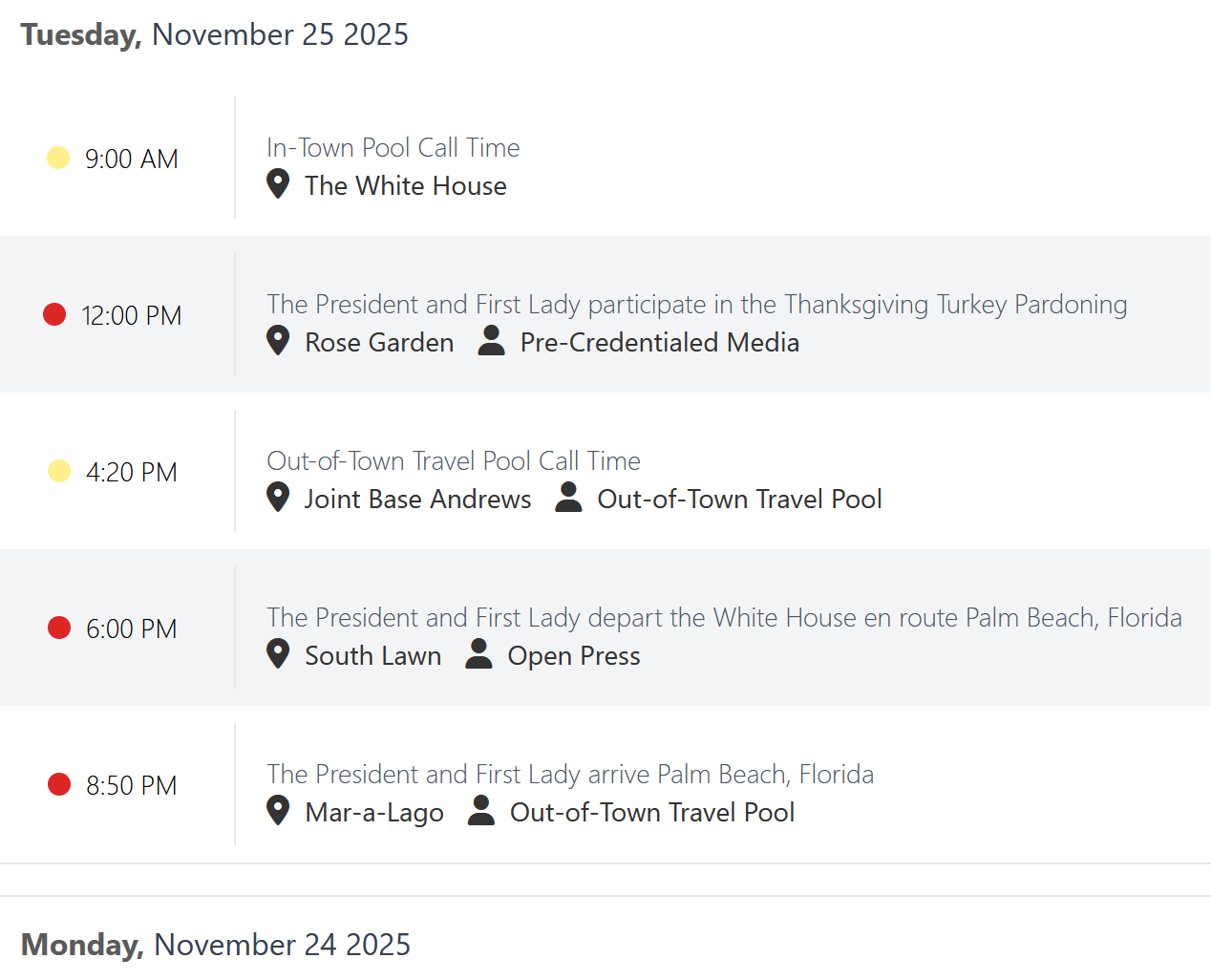This screenshot has width=1211, height=980.
Task: Click the yellow dot next to 9:00 AM
Action: click(x=58, y=158)
